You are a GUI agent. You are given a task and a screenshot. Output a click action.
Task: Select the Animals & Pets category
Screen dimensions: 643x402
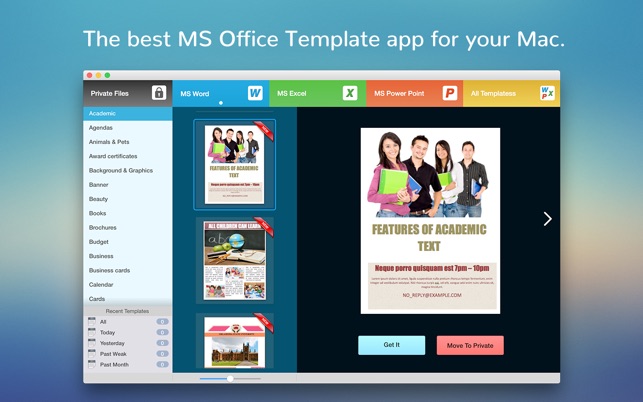[128, 142]
